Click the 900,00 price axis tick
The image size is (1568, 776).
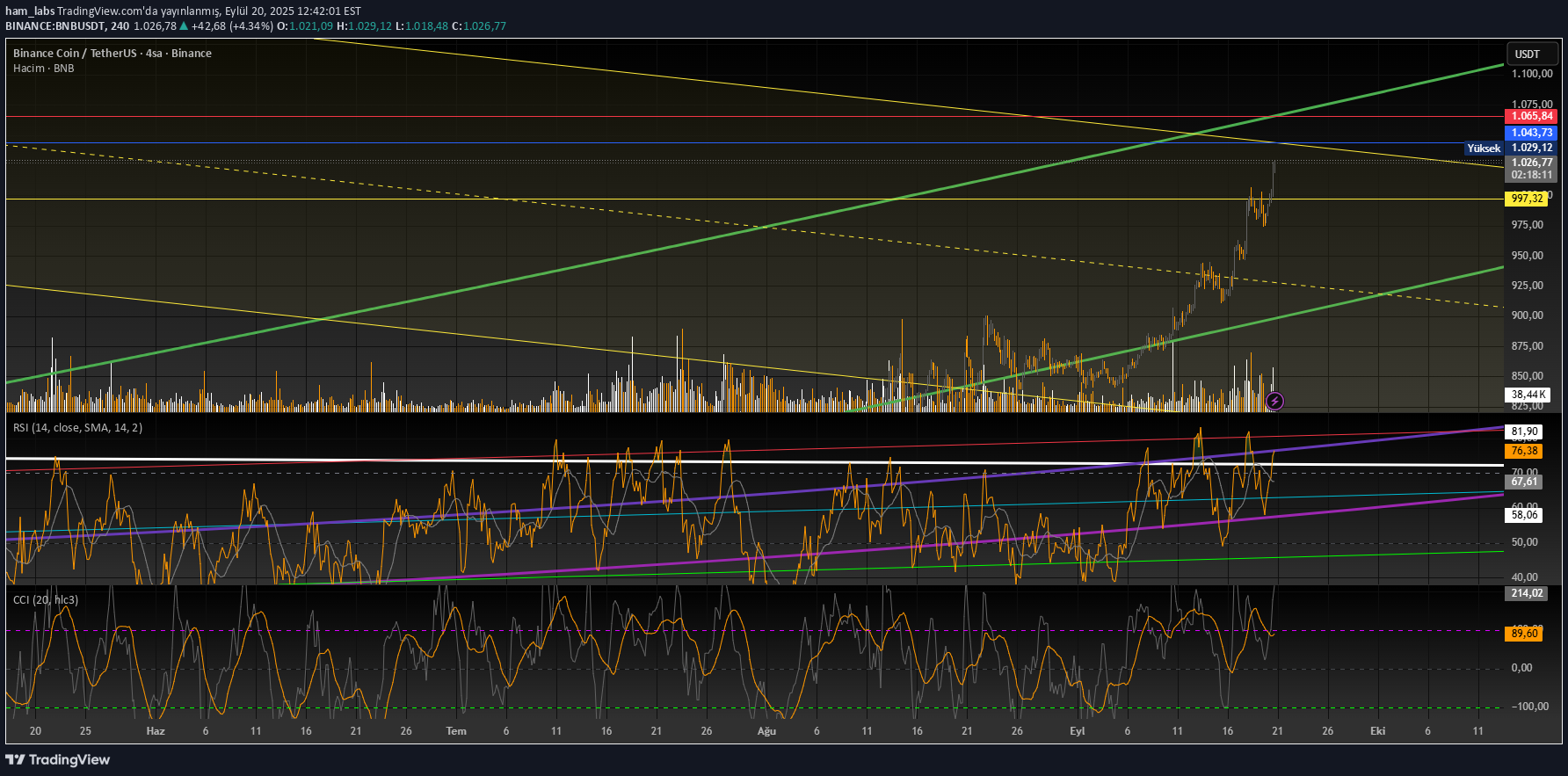tap(1528, 315)
